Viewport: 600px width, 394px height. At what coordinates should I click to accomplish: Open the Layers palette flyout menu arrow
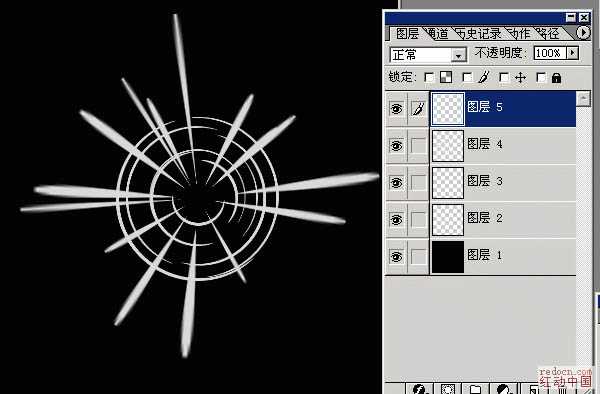click(583, 33)
